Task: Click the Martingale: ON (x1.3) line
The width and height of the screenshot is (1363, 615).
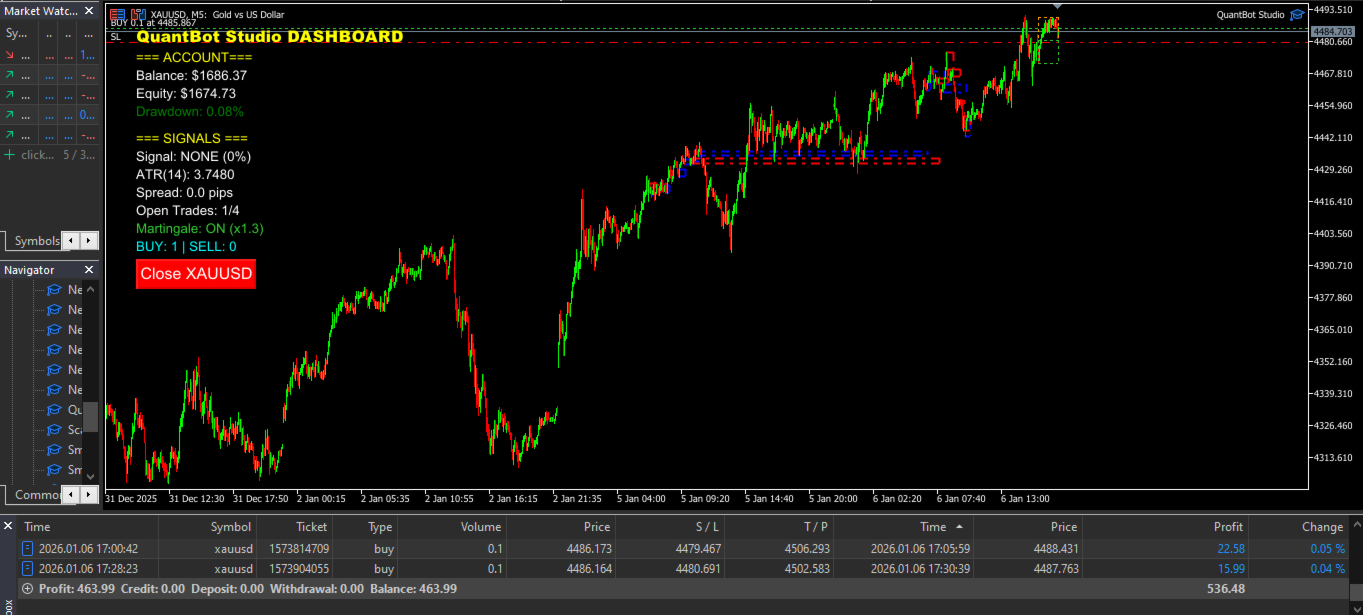Action: pyautogui.click(x=200, y=228)
